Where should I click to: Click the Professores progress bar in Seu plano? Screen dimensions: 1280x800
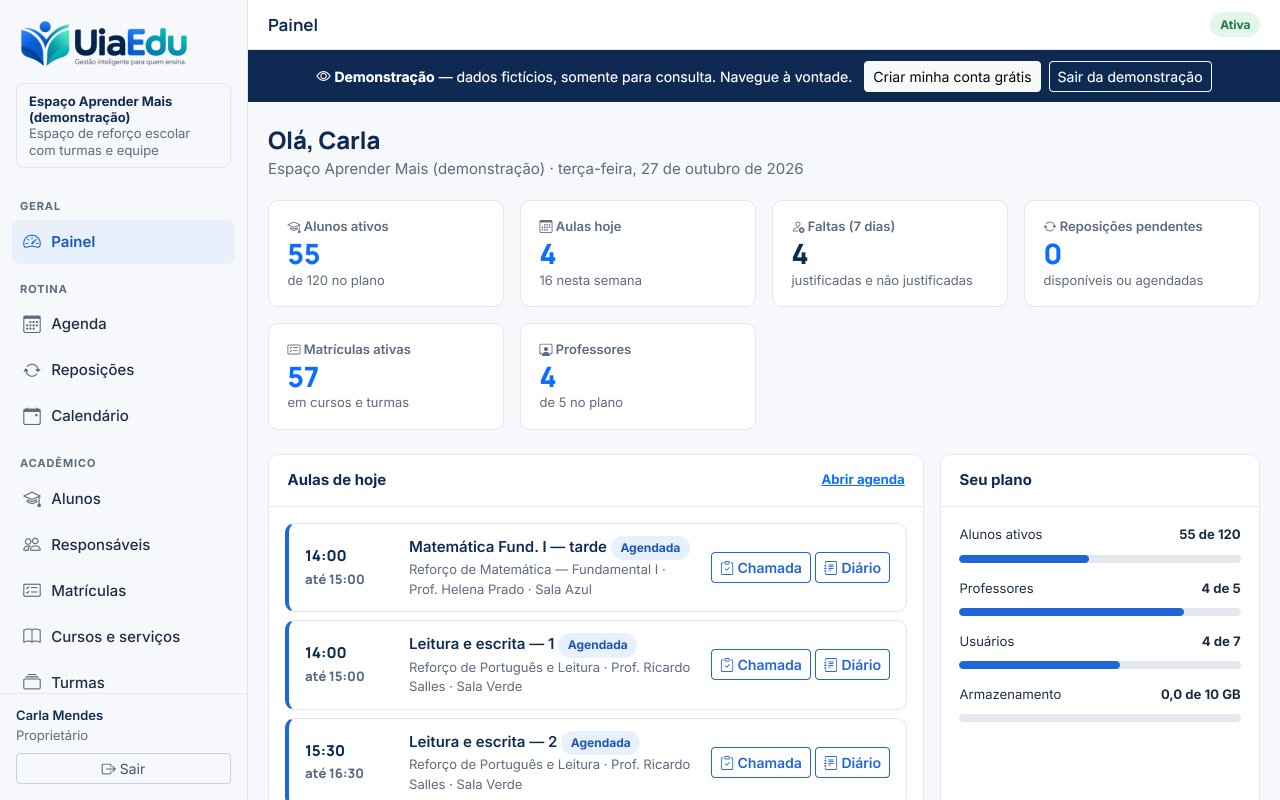coord(1100,612)
